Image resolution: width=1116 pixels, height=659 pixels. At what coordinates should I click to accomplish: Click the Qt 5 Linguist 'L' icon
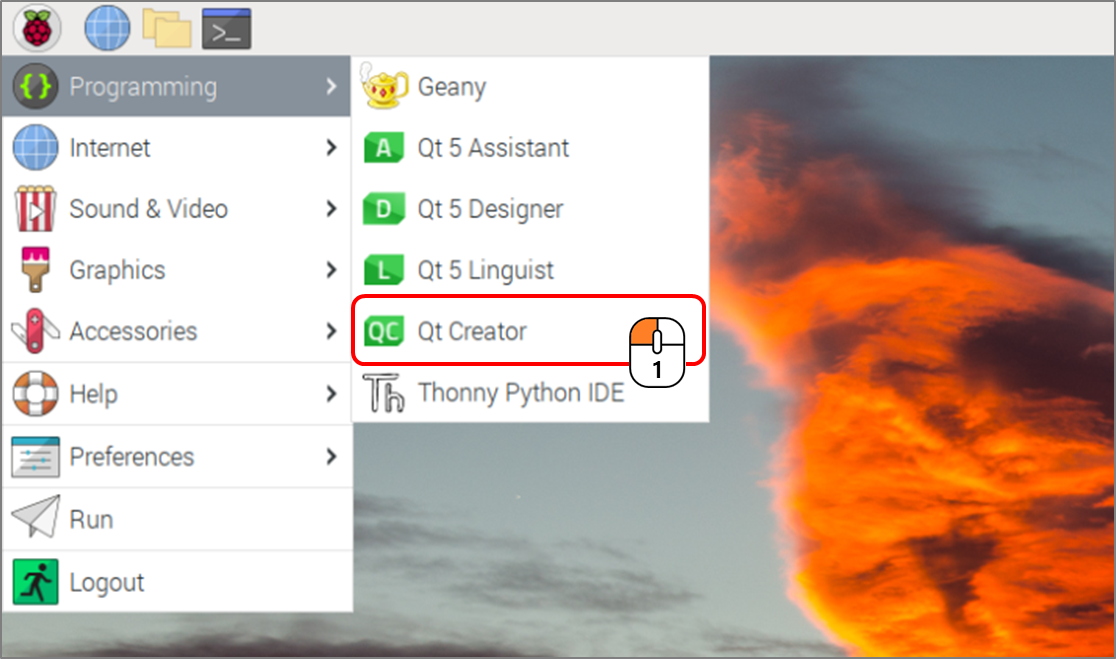point(384,270)
